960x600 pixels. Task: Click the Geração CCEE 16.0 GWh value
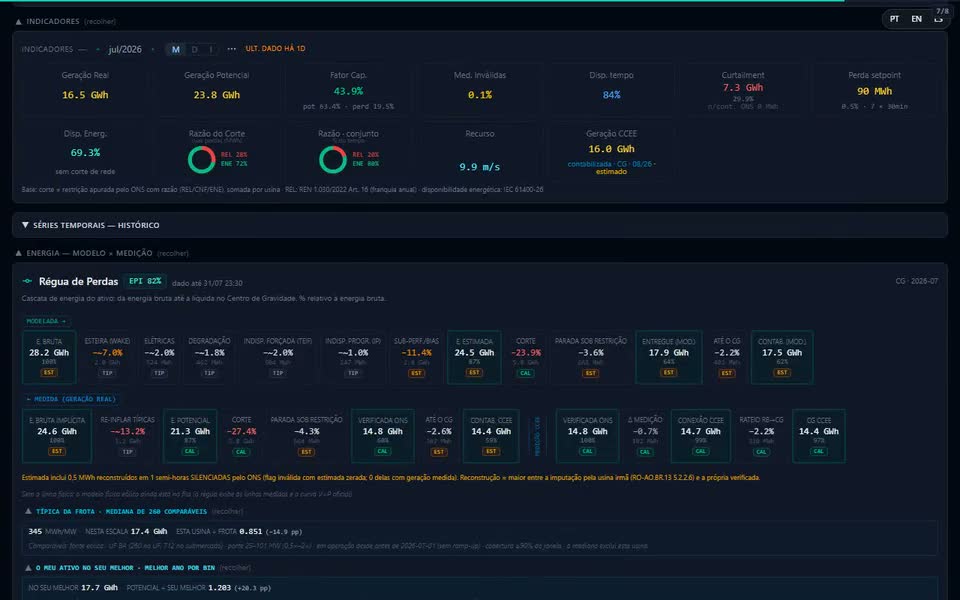tap(611, 149)
